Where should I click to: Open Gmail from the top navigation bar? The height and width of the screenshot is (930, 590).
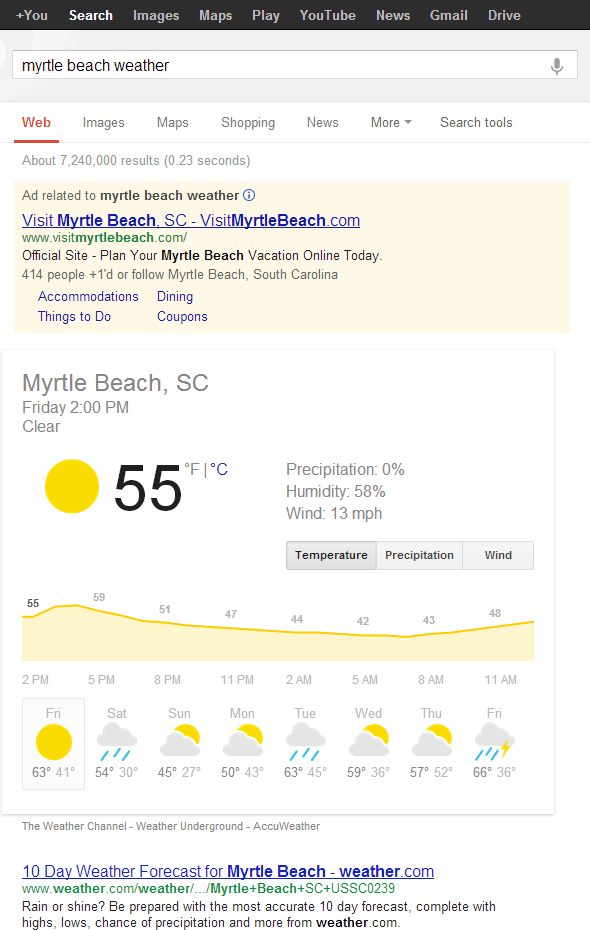448,15
